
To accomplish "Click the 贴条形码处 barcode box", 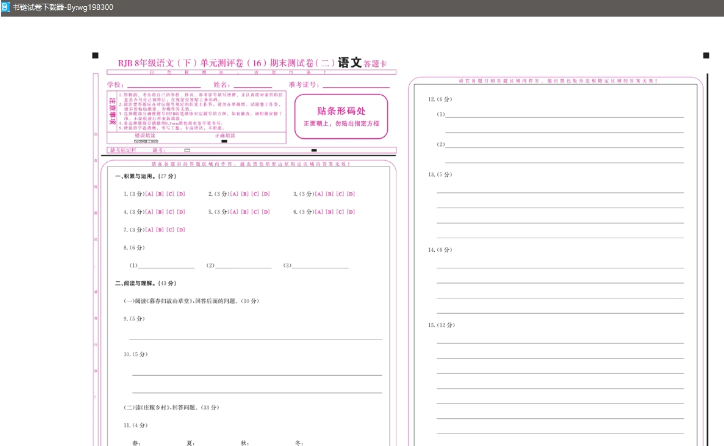I will point(341,116).
